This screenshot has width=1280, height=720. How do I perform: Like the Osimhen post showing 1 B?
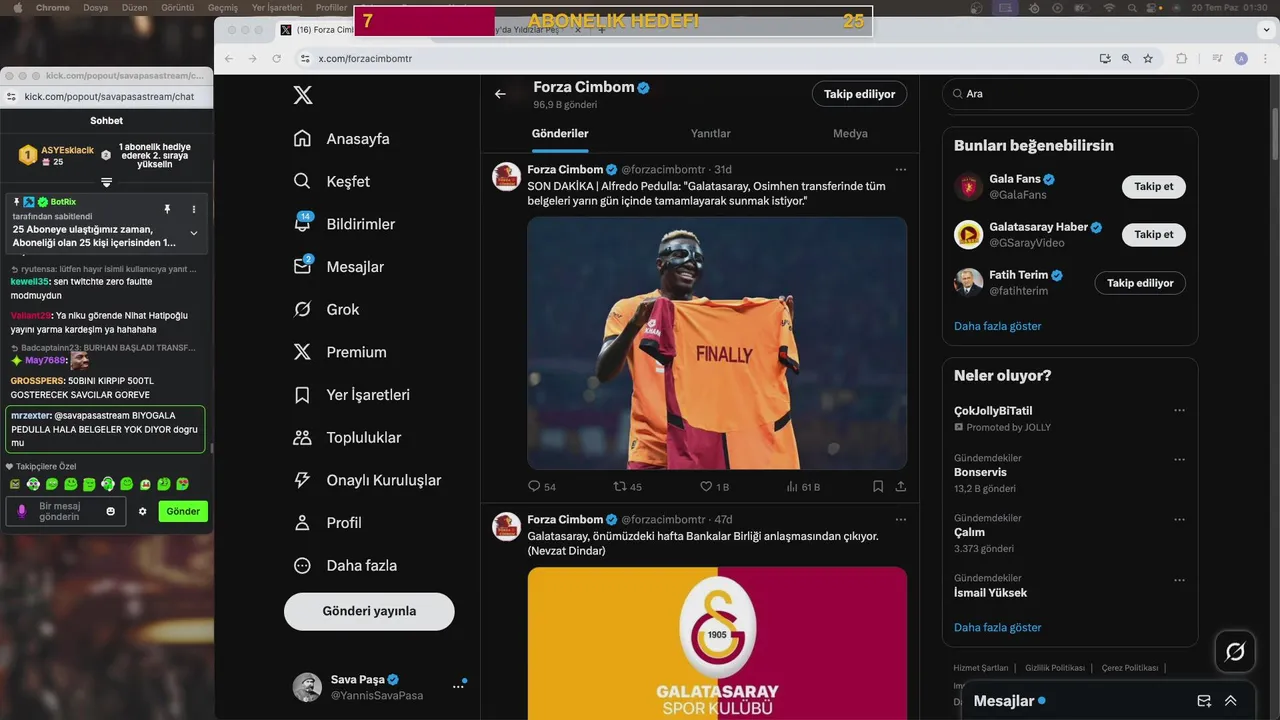(706, 486)
